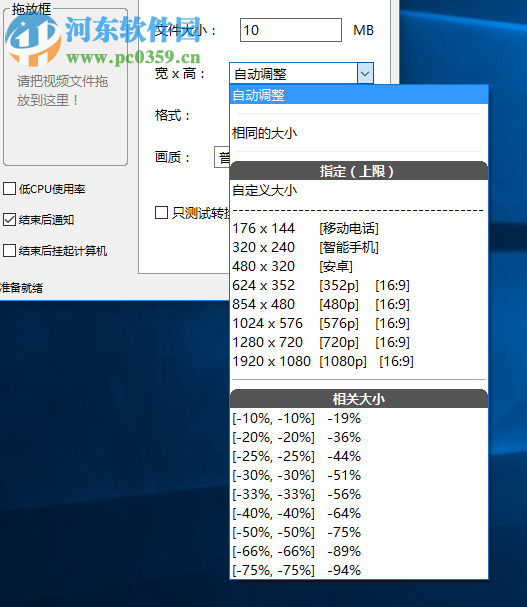This screenshot has width=527, height=607.
Task: Choose [-33%, -33%] -56% relative size
Action: tap(359, 494)
